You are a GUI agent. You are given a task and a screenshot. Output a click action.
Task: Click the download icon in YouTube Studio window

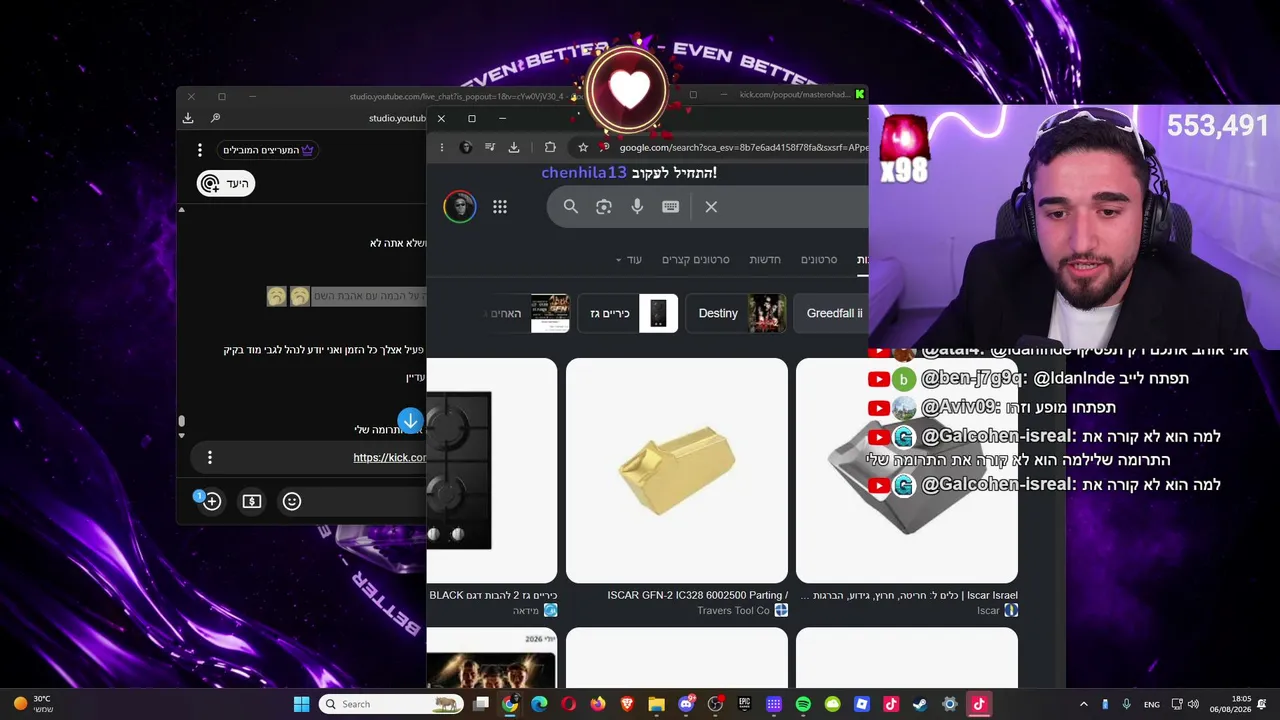pyautogui.click(x=188, y=118)
